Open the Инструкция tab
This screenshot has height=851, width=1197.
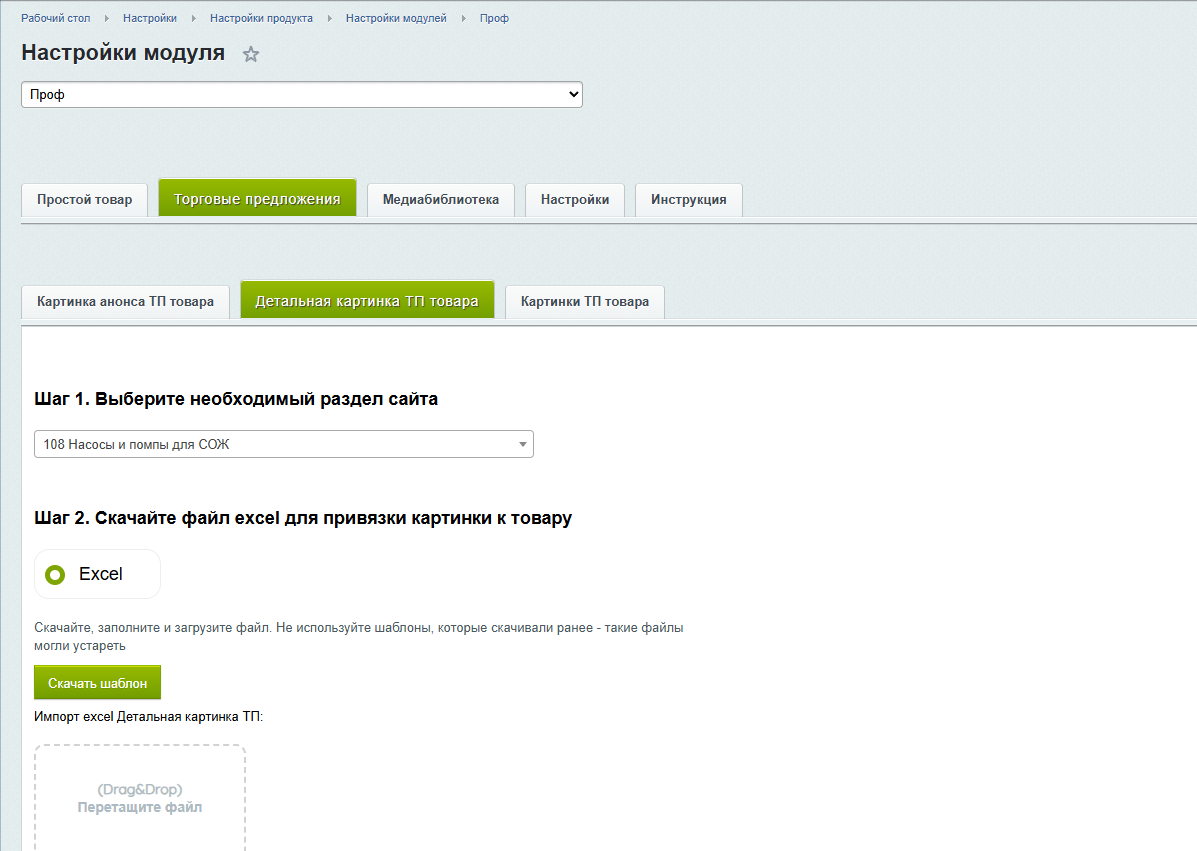click(688, 200)
